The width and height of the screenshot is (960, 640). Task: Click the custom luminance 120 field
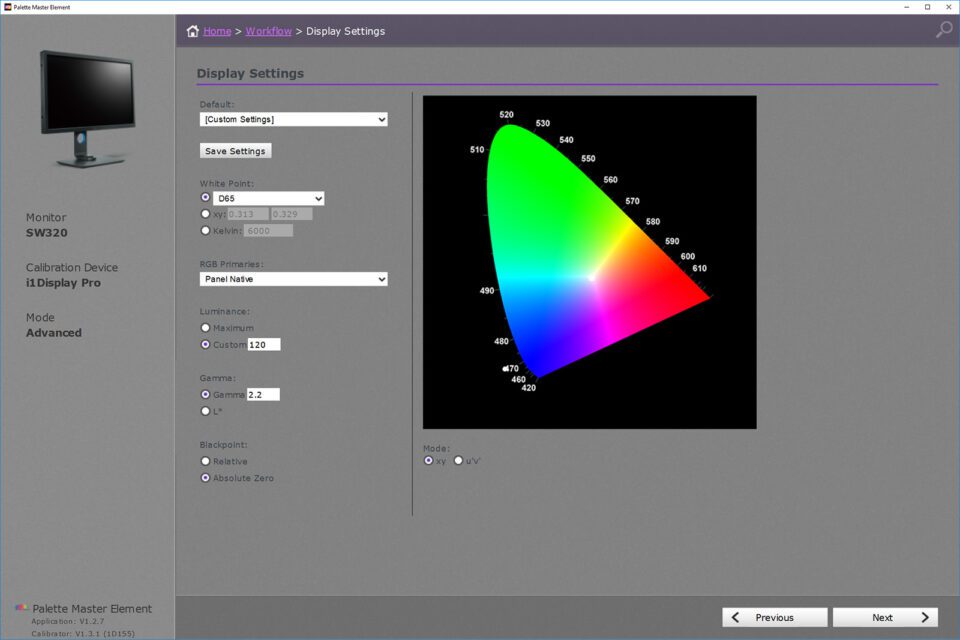point(264,344)
